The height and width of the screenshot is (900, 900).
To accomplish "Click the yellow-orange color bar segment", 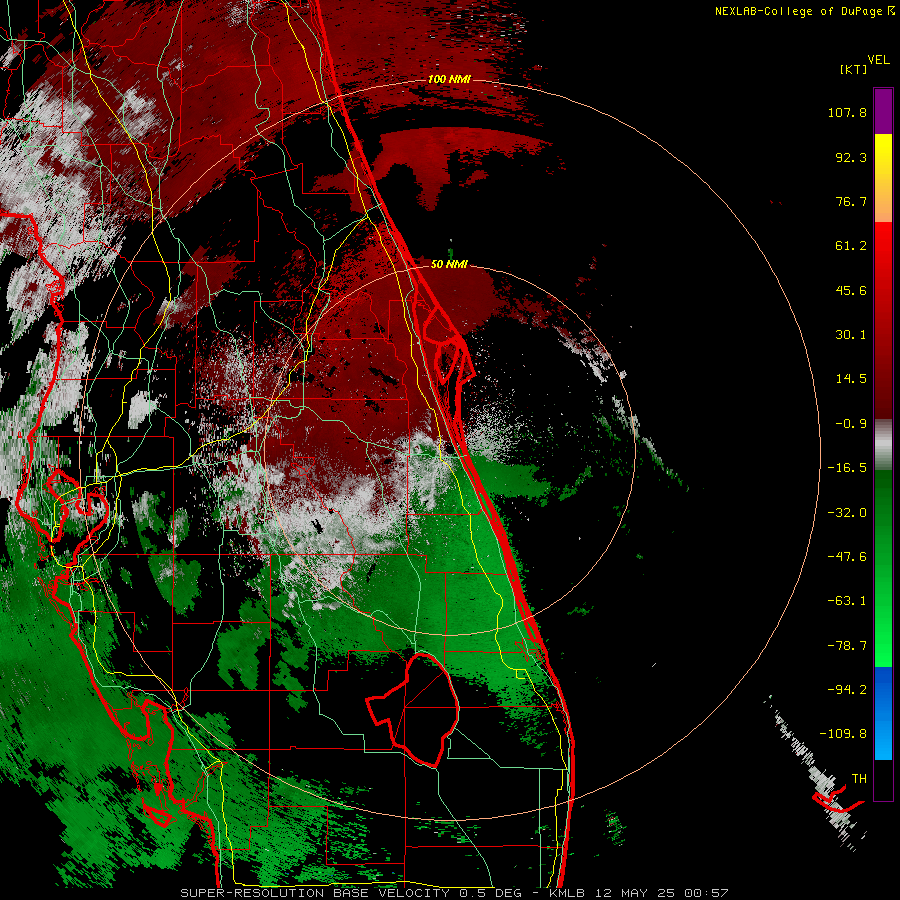I will [883, 178].
